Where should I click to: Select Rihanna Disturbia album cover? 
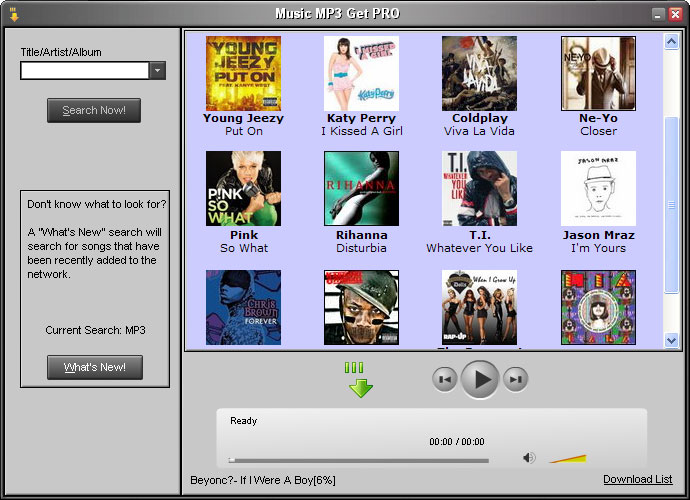coord(361,188)
